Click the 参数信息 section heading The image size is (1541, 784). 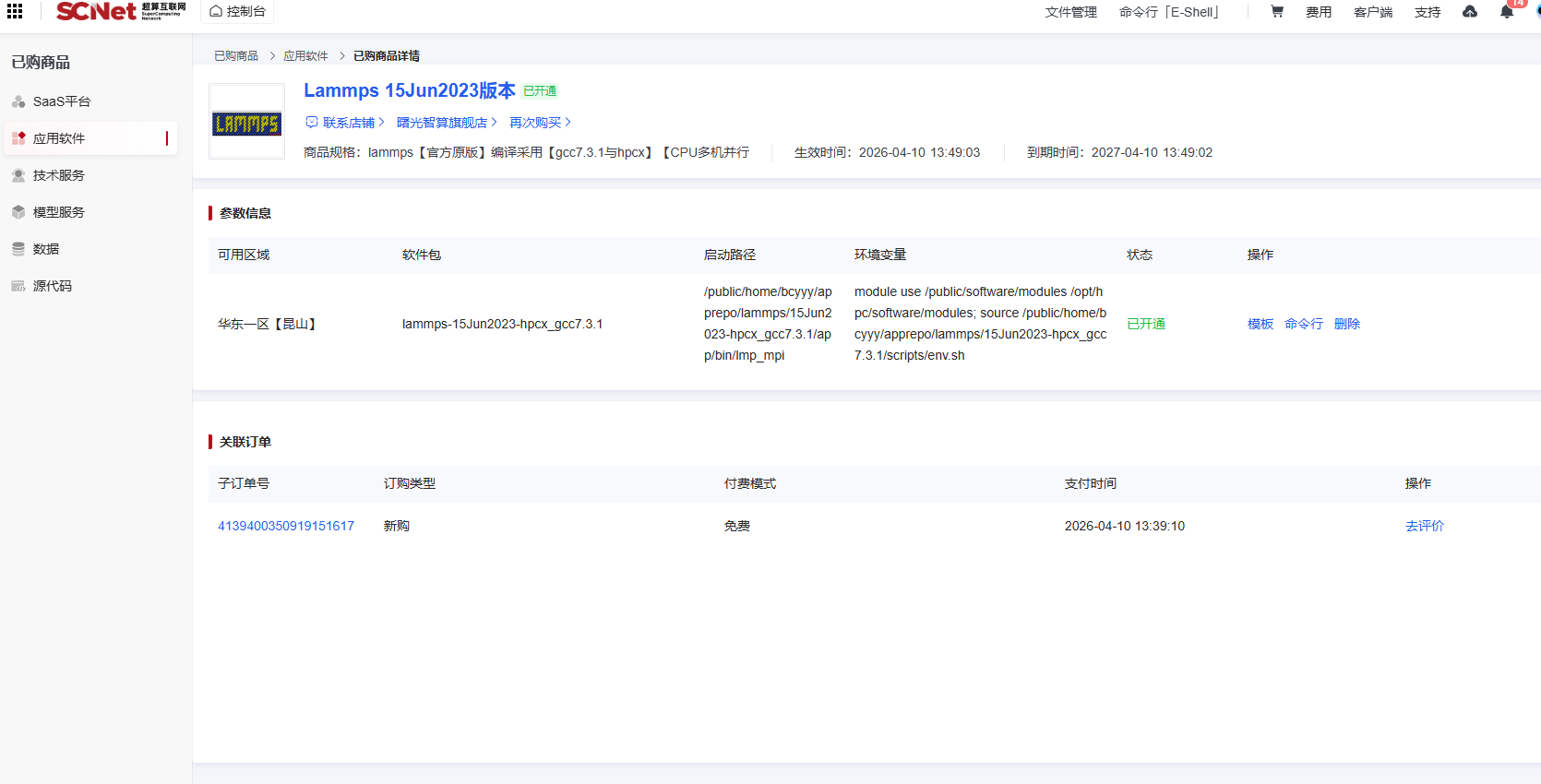(x=245, y=213)
